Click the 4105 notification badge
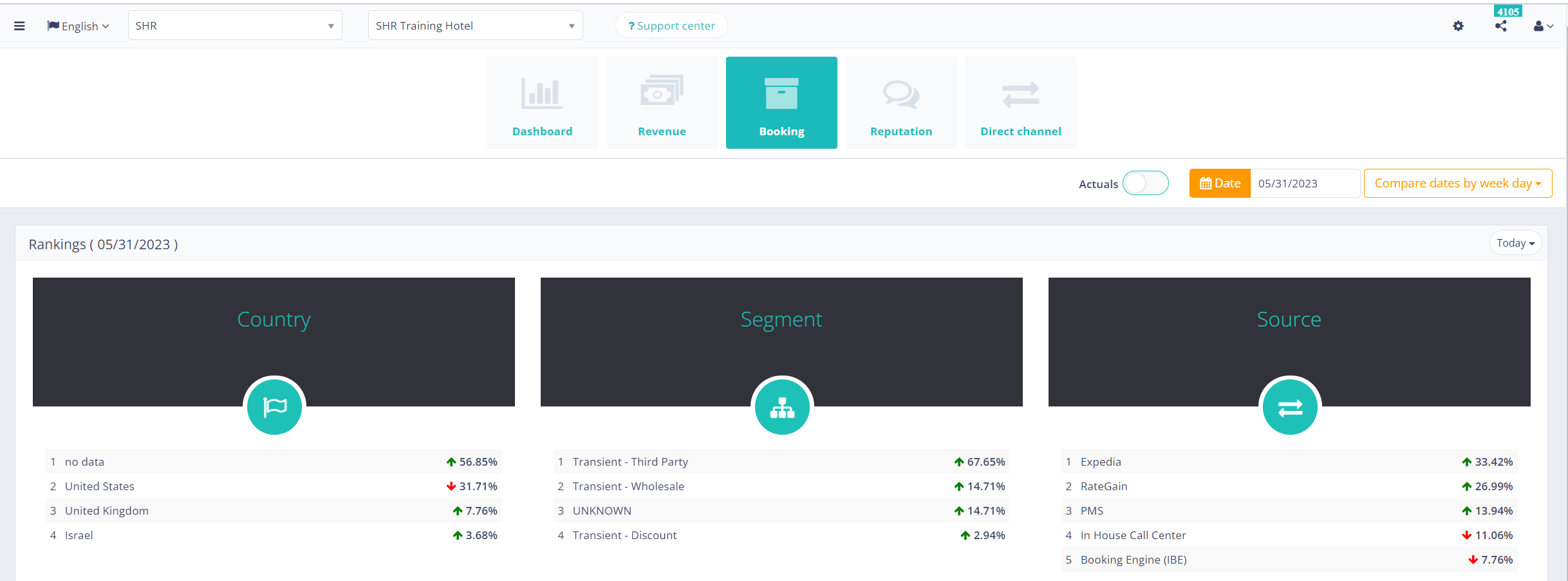Viewport: 1568px width, 581px height. pos(1508,12)
